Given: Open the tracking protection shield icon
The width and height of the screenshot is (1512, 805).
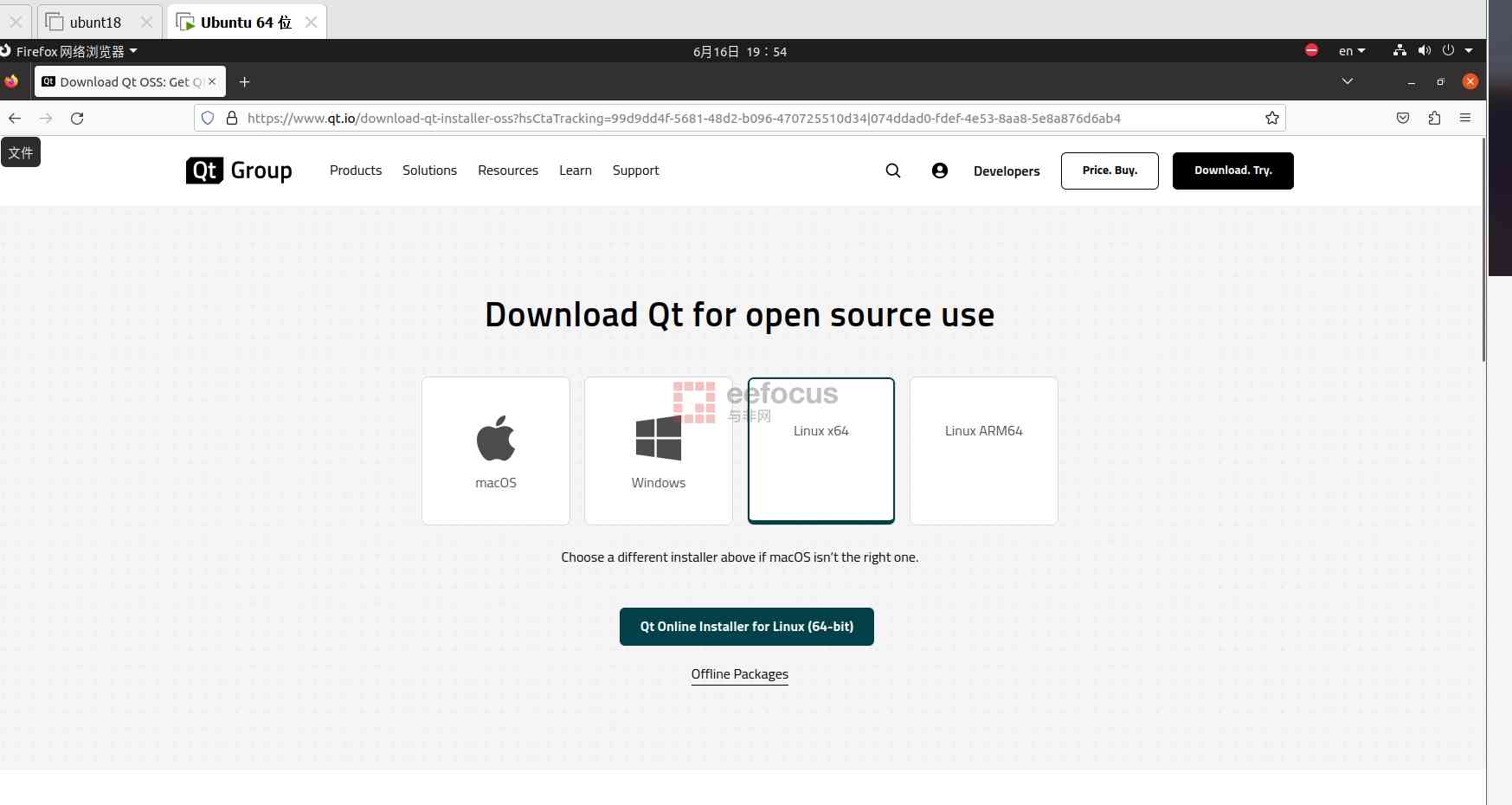Looking at the screenshot, I should 208,118.
